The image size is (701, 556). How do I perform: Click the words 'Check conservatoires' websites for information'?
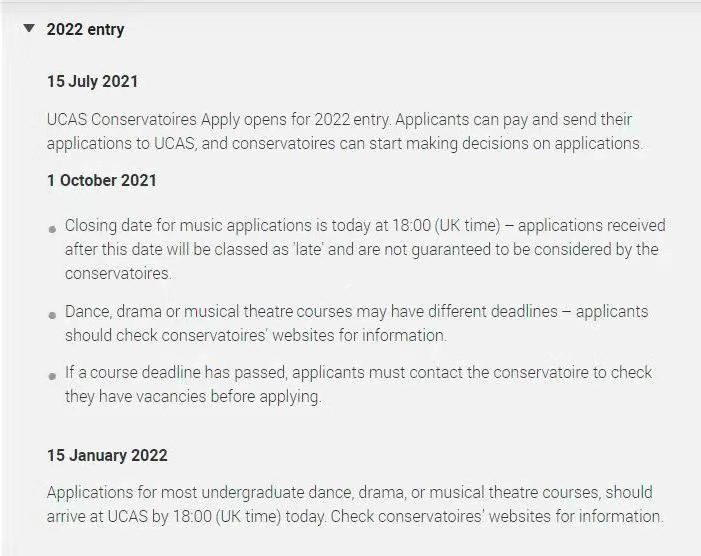pos(497,516)
